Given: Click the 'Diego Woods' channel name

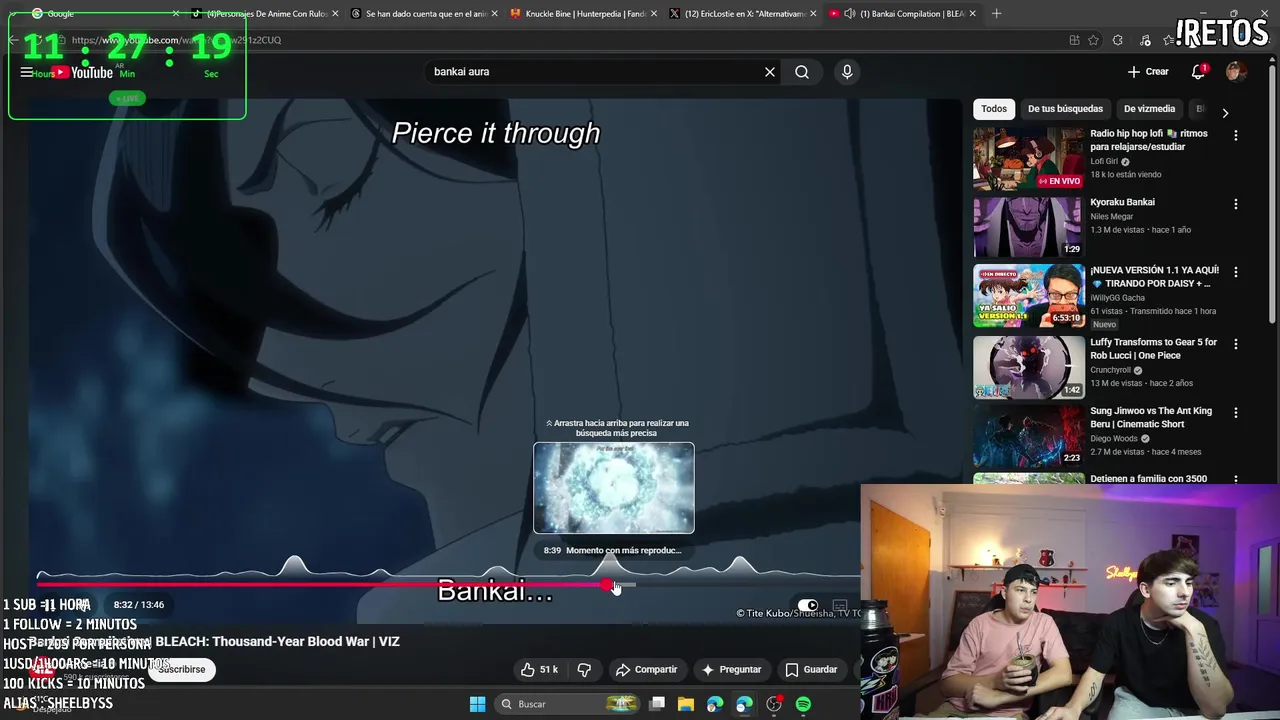Looking at the screenshot, I should (1116, 438).
